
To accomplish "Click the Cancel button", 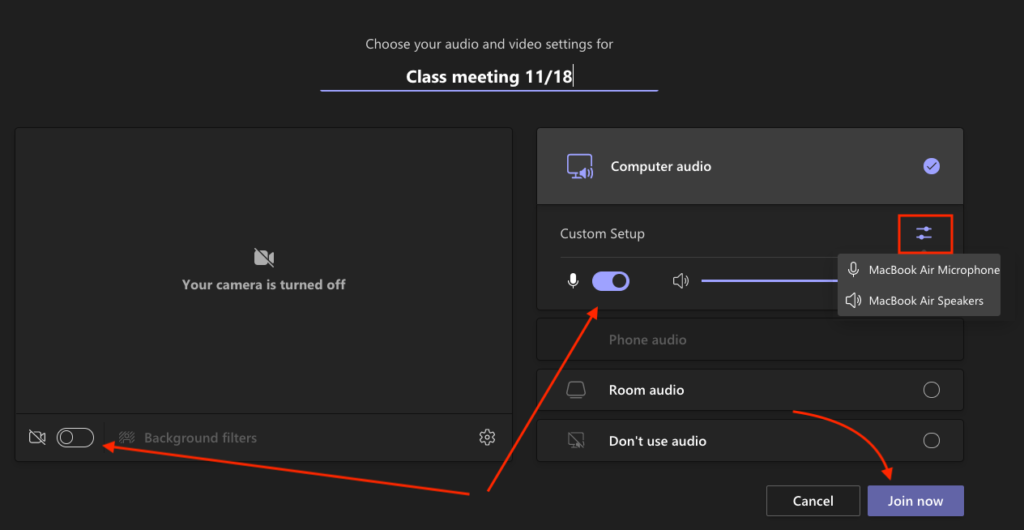I will click(x=813, y=501).
